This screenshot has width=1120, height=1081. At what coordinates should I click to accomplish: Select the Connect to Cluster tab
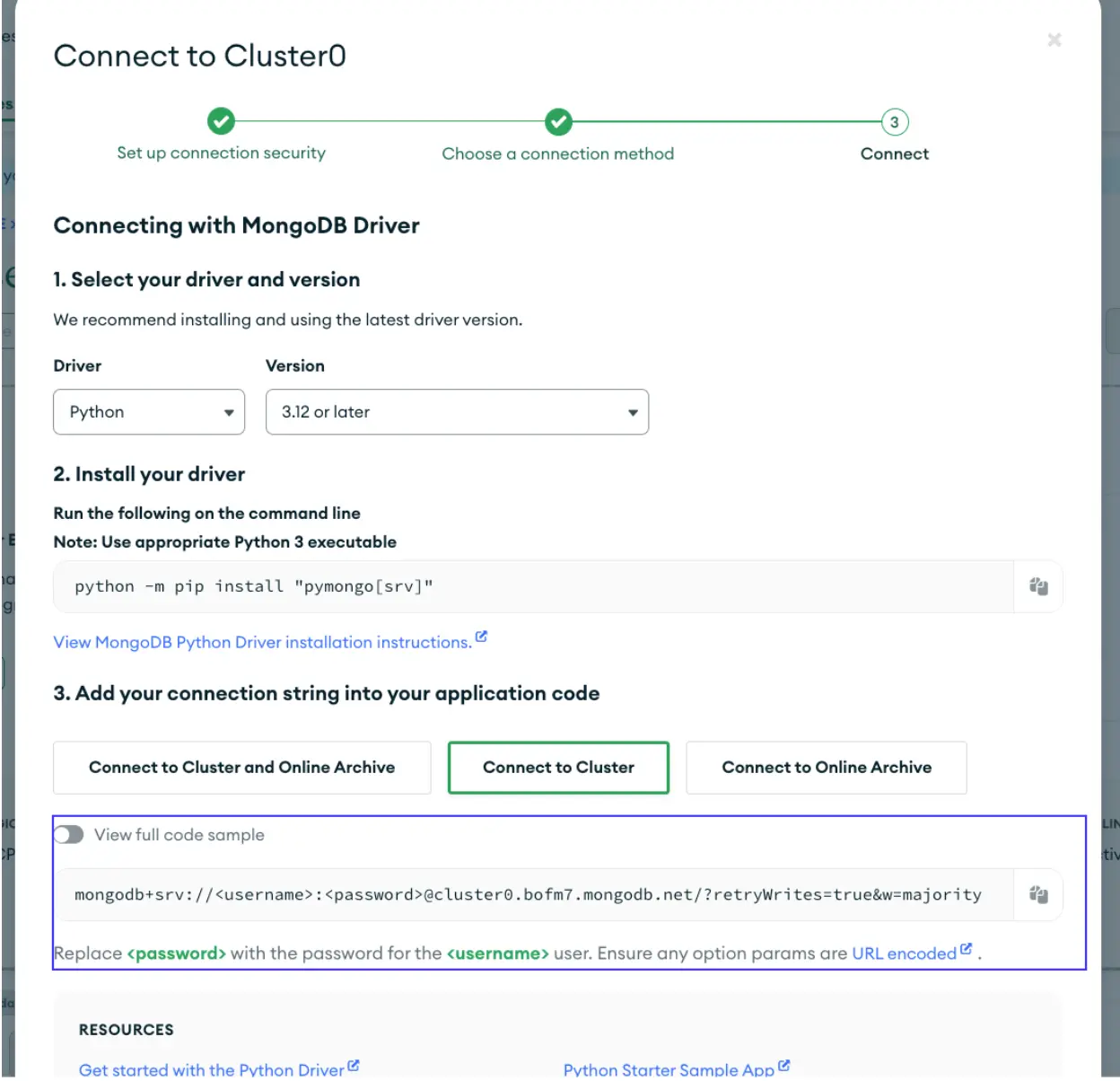[x=558, y=768]
